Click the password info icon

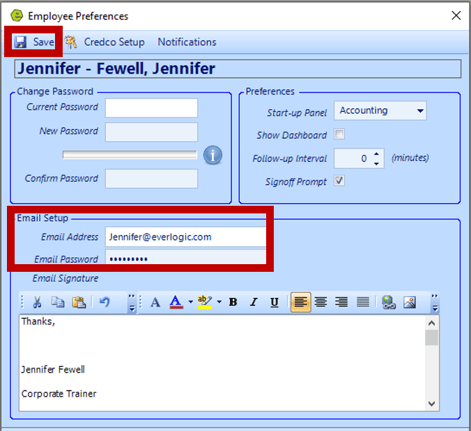point(213,155)
